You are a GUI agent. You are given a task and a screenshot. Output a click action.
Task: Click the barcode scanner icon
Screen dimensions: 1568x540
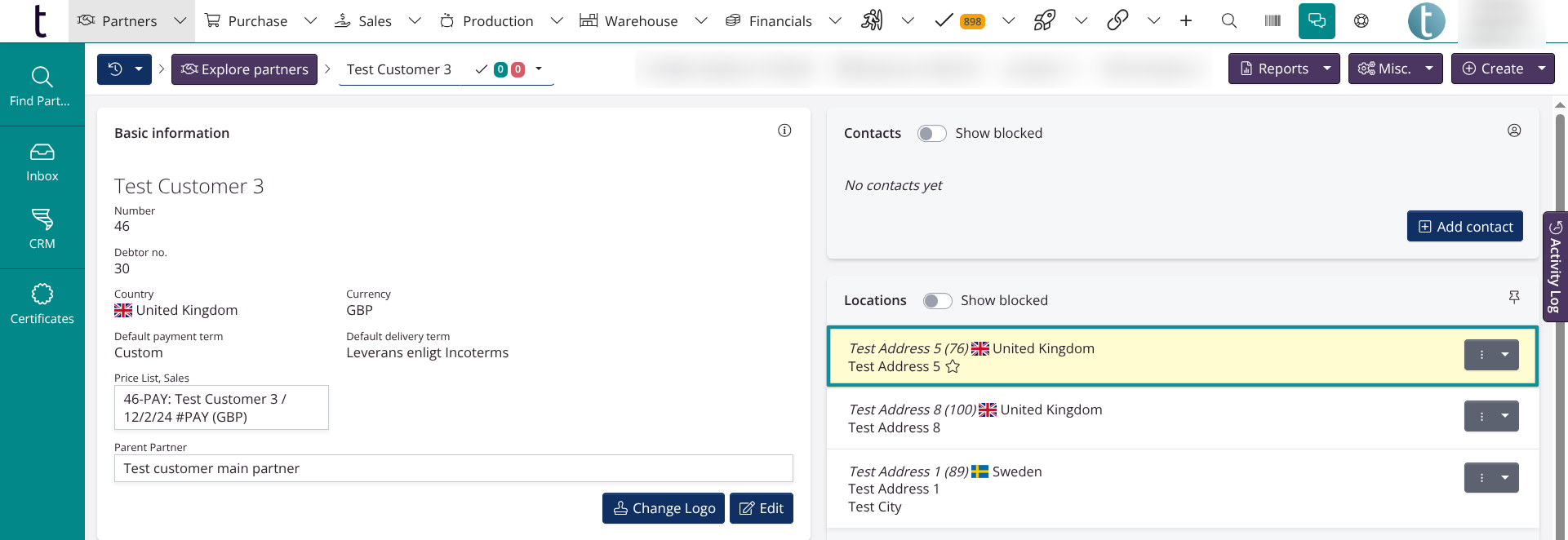click(1273, 21)
